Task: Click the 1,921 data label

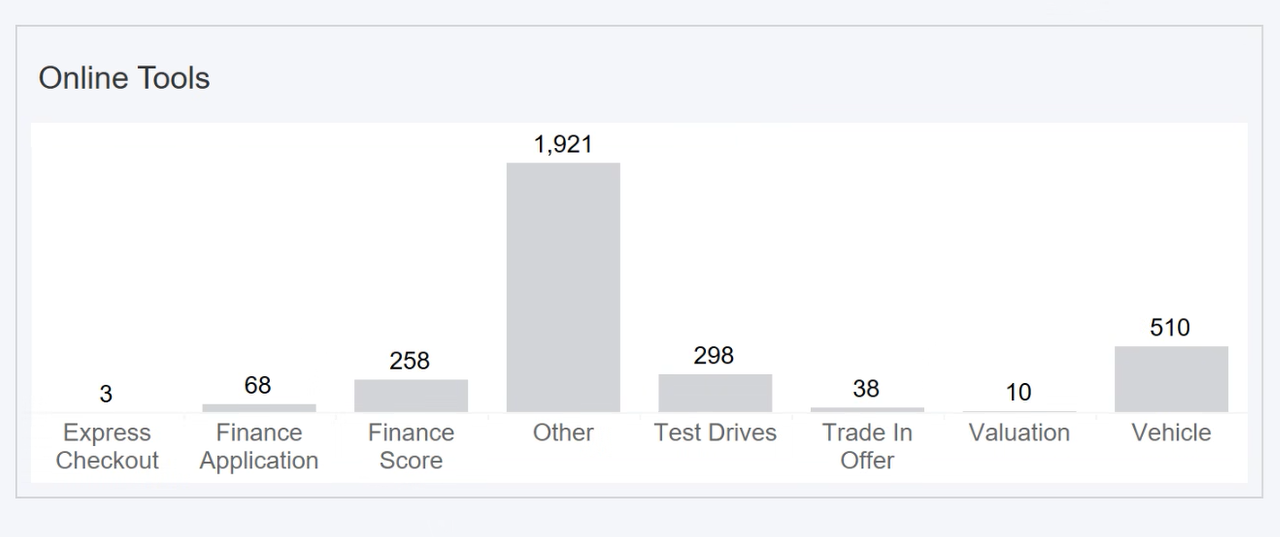Action: point(563,144)
